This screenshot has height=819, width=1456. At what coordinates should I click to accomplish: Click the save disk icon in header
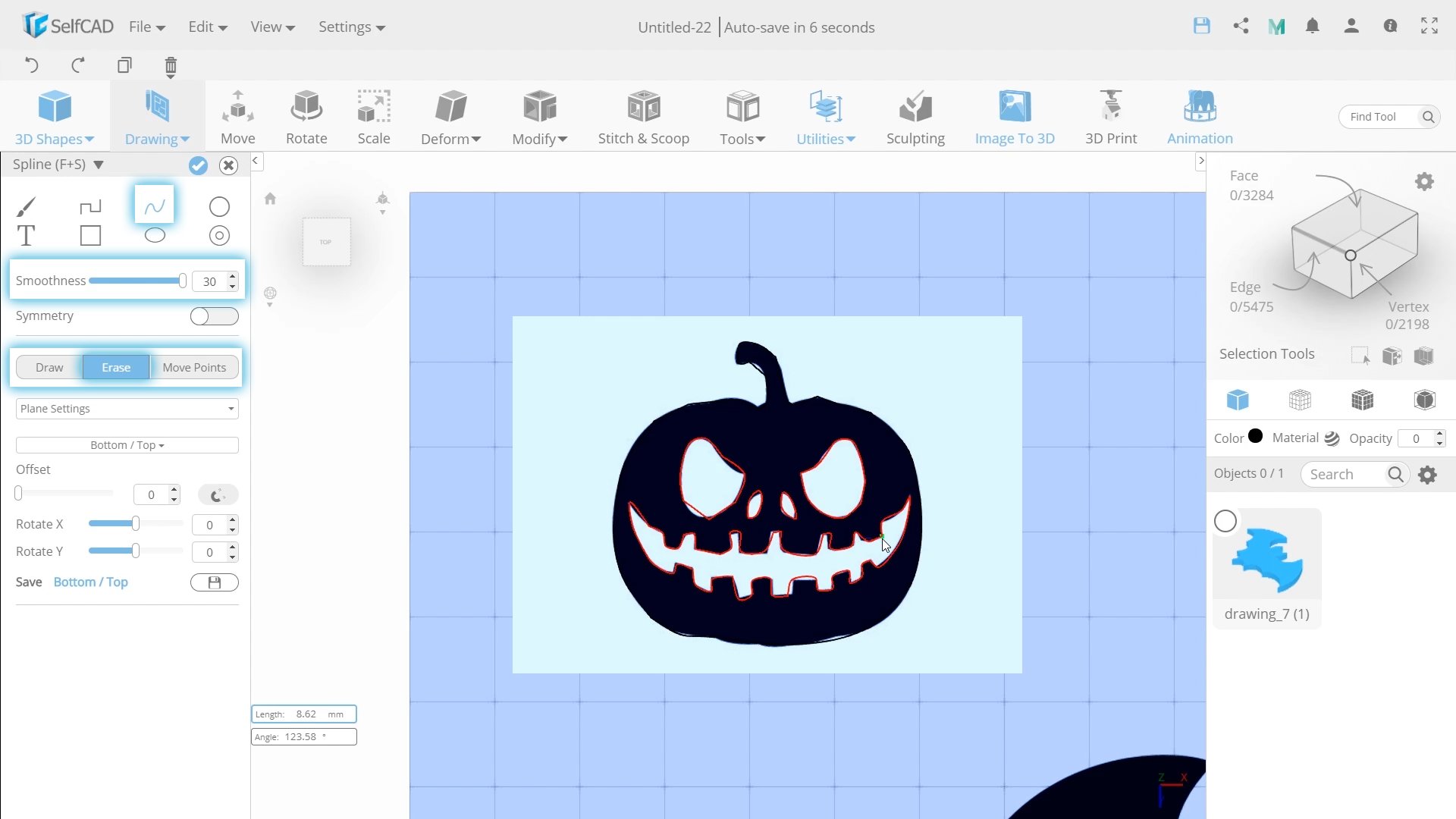[x=1201, y=26]
